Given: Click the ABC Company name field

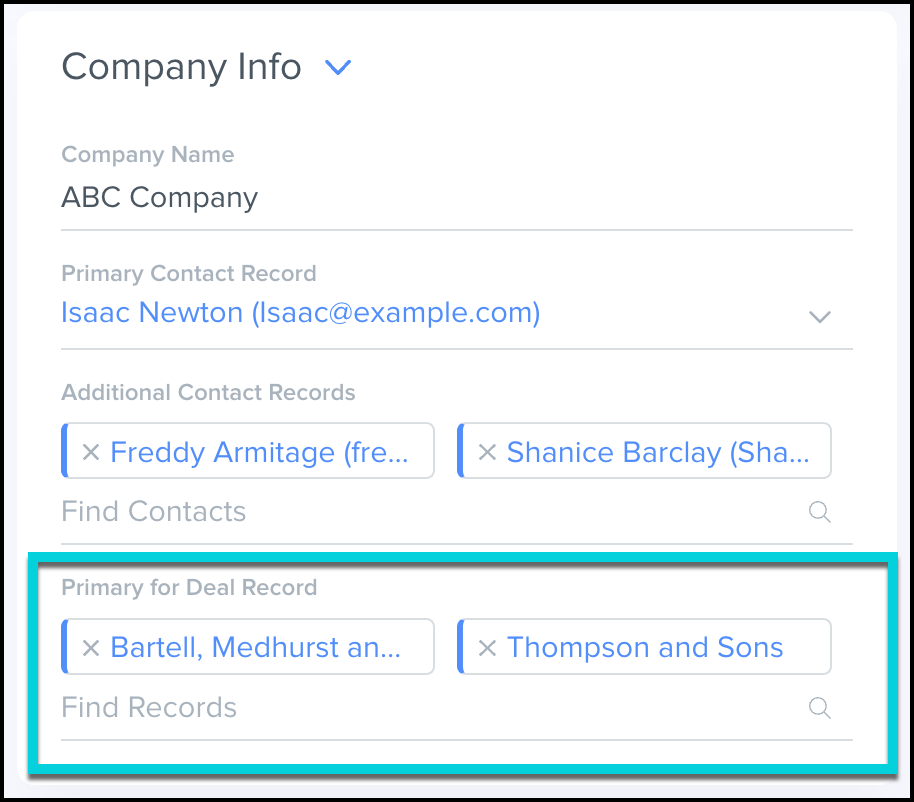Looking at the screenshot, I should click(x=160, y=197).
